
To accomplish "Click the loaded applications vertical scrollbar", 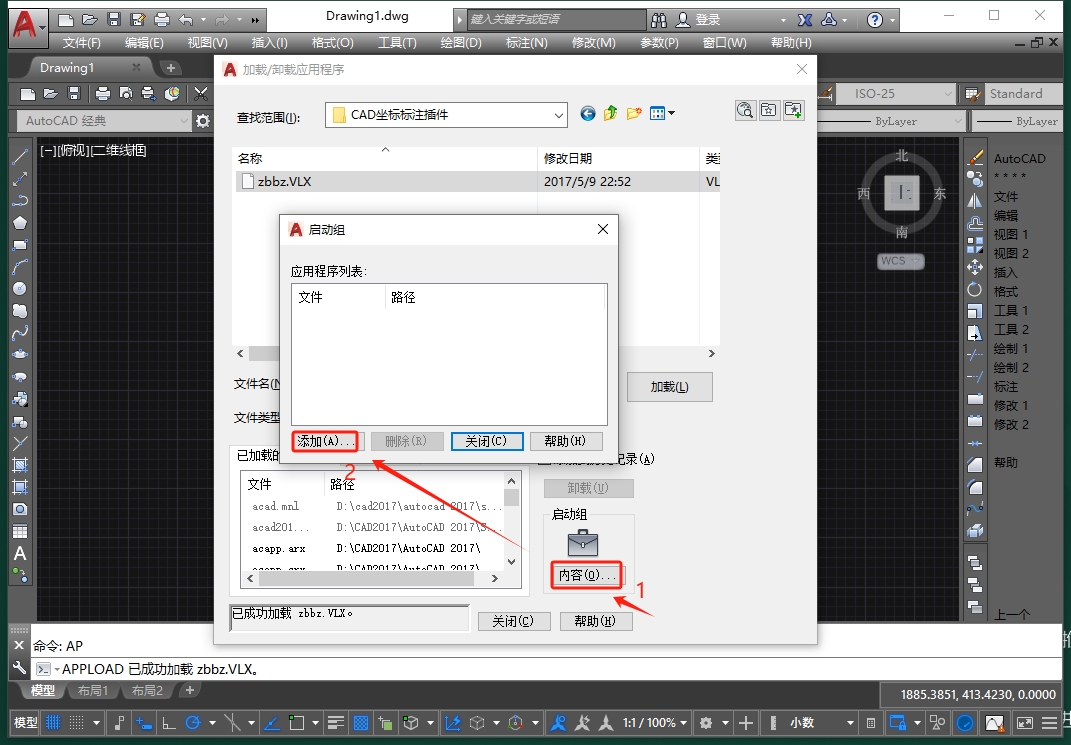I will point(512,522).
